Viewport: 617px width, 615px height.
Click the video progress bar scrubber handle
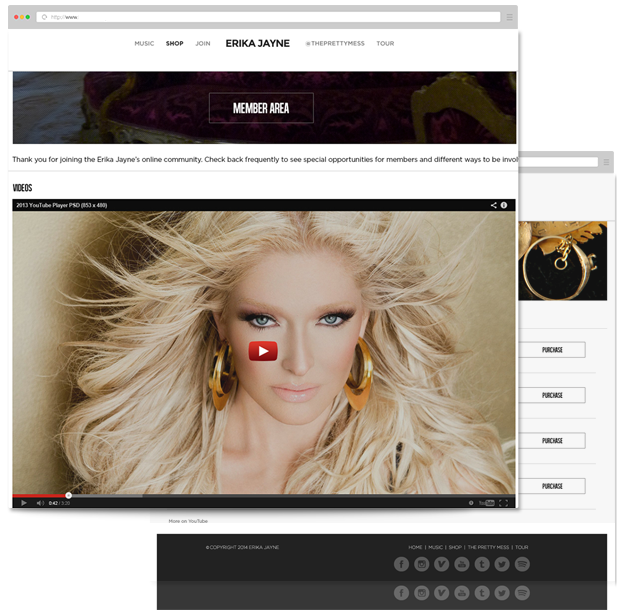[68, 495]
